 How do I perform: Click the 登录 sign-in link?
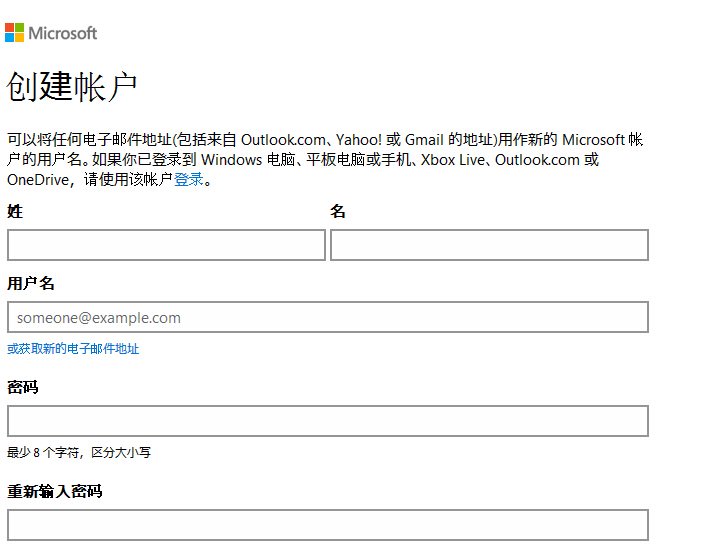[x=188, y=179]
